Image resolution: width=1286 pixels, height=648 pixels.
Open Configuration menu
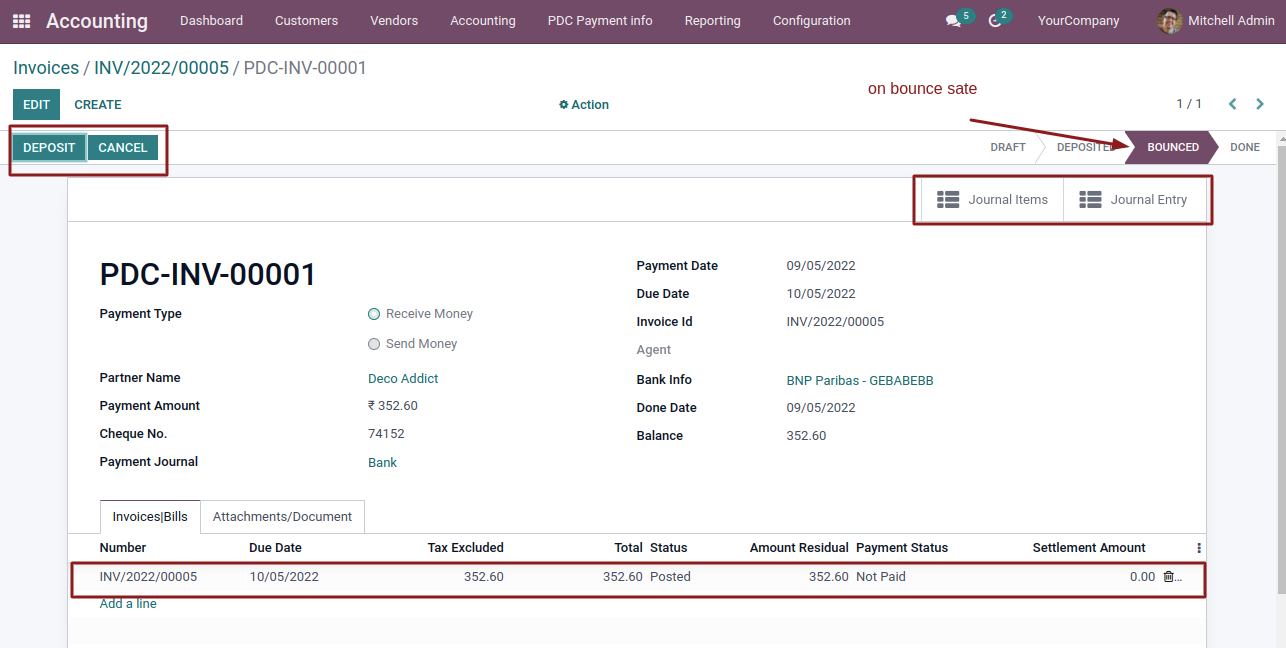tap(812, 21)
